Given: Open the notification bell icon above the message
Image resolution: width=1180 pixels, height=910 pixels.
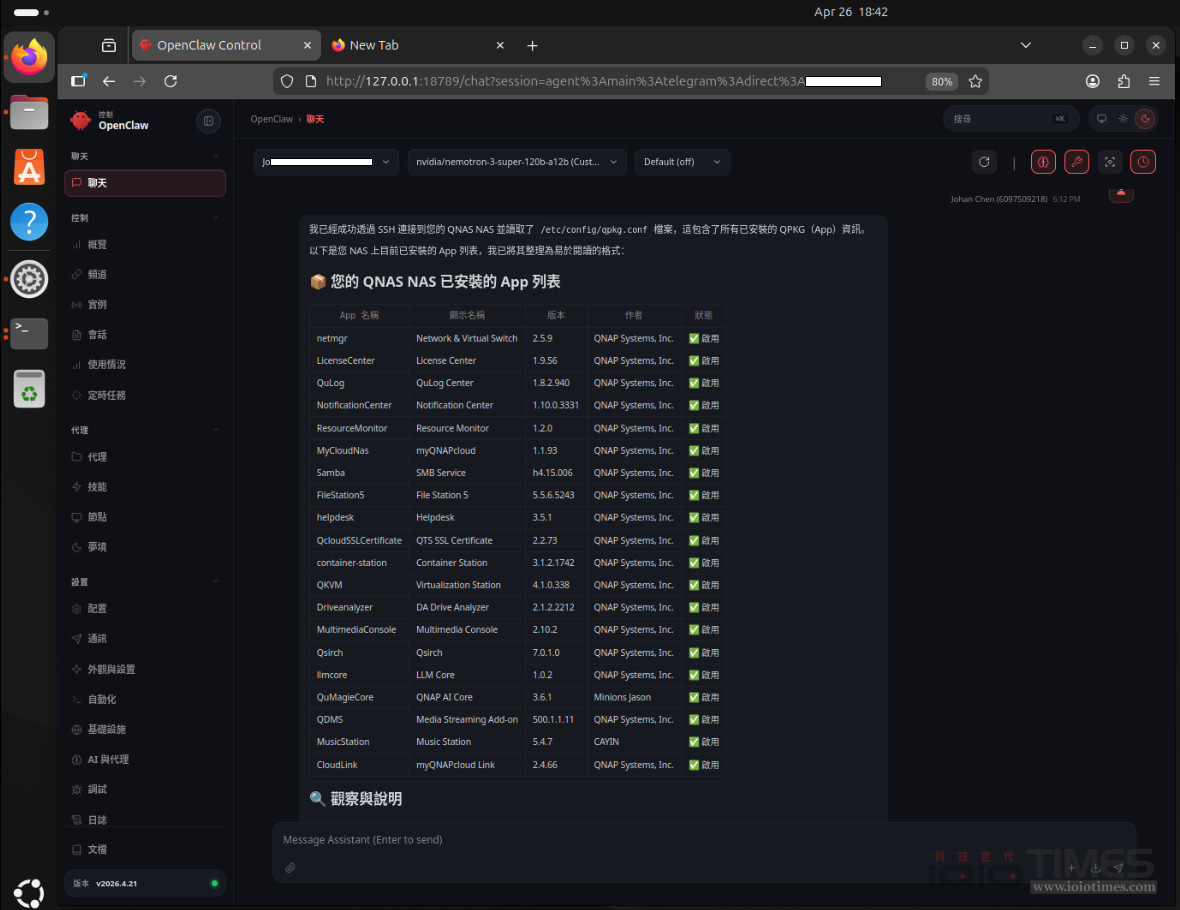Looking at the screenshot, I should 1121,195.
